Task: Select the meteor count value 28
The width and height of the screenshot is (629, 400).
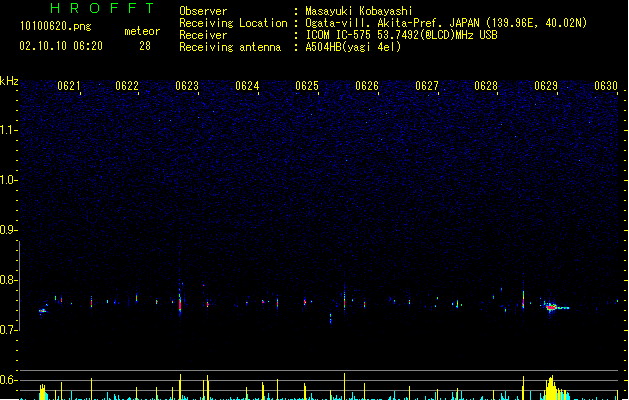Action: pos(145,46)
